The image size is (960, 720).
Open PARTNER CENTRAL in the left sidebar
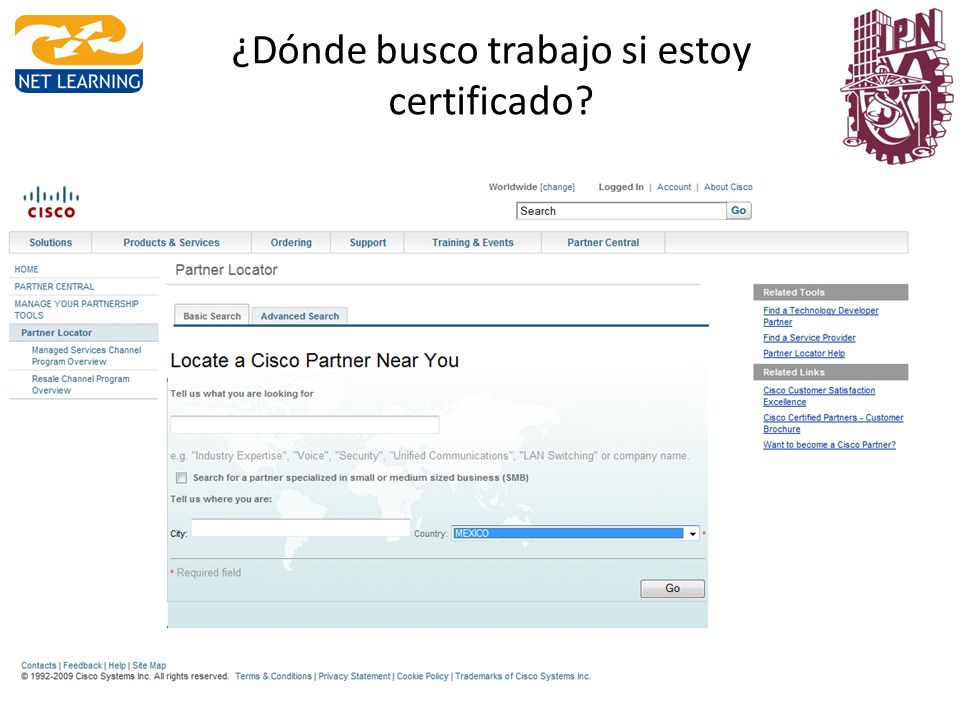[54, 287]
